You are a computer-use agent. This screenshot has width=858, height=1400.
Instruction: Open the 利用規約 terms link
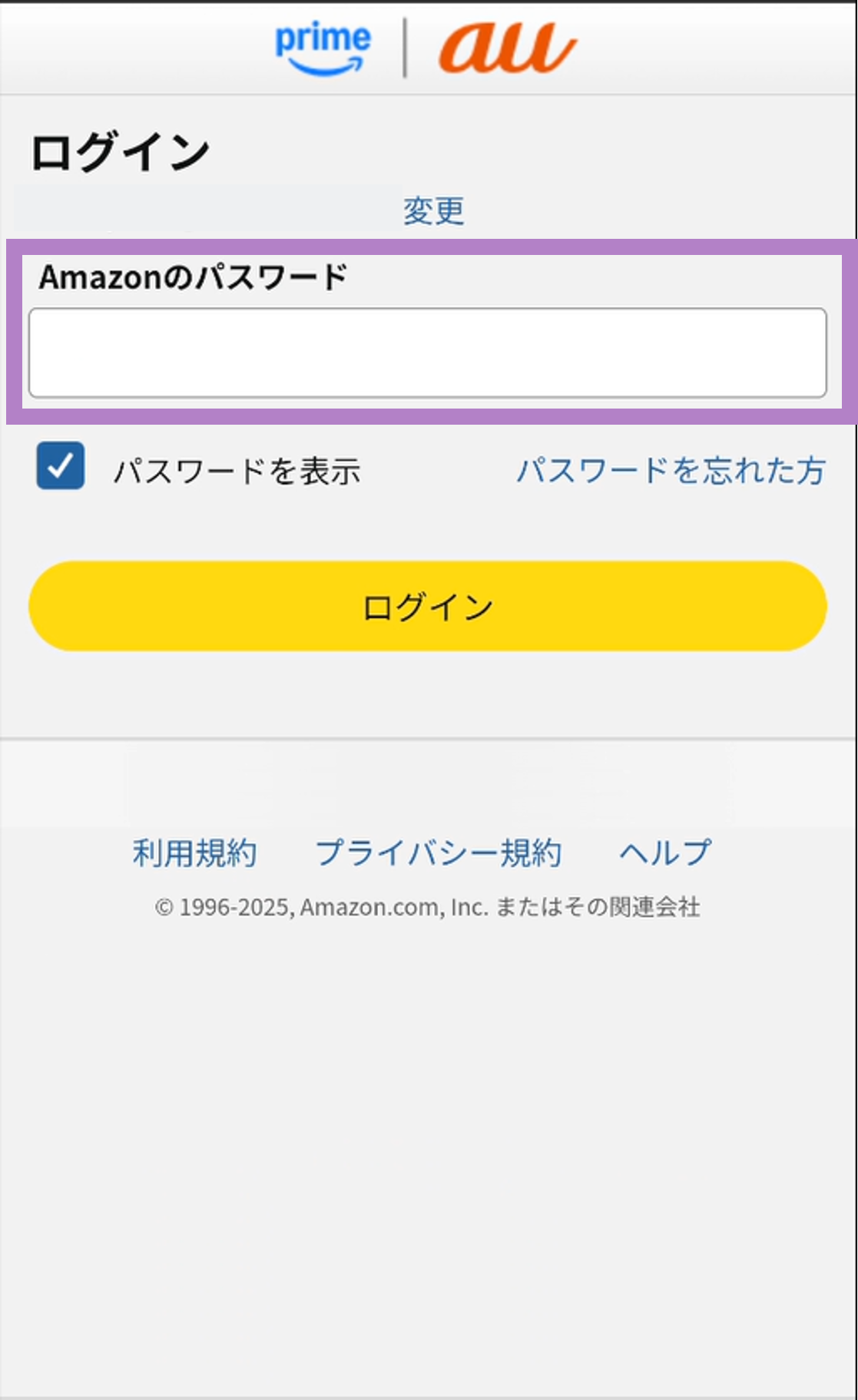click(x=195, y=852)
